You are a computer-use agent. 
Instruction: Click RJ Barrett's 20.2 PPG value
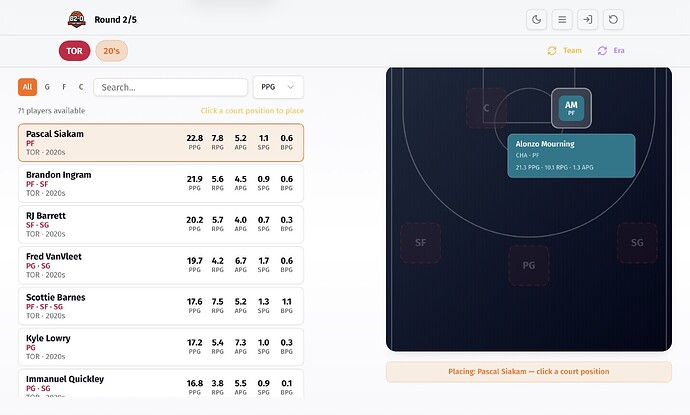click(195, 220)
